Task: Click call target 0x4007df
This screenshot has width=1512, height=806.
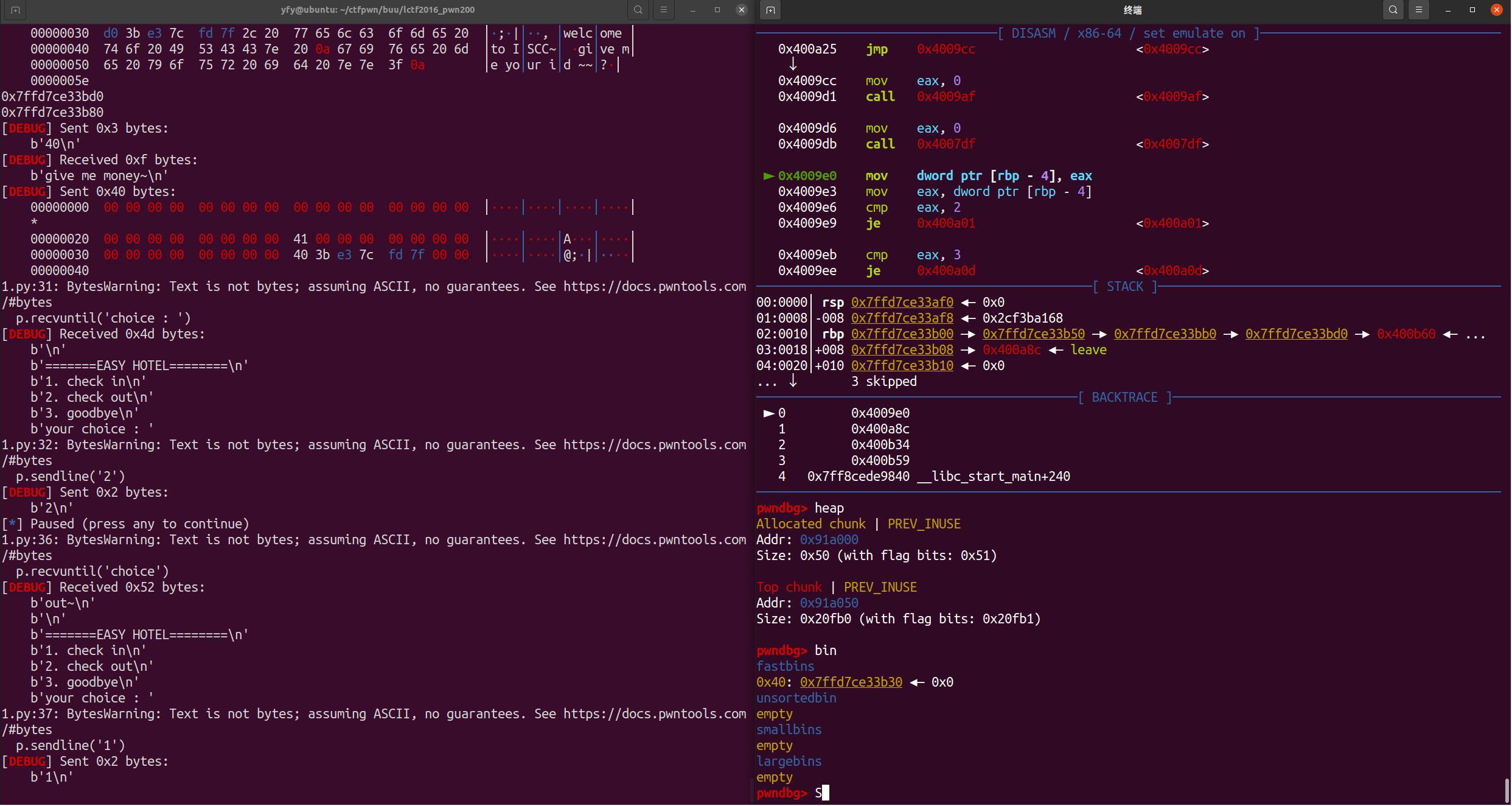Action: click(946, 144)
